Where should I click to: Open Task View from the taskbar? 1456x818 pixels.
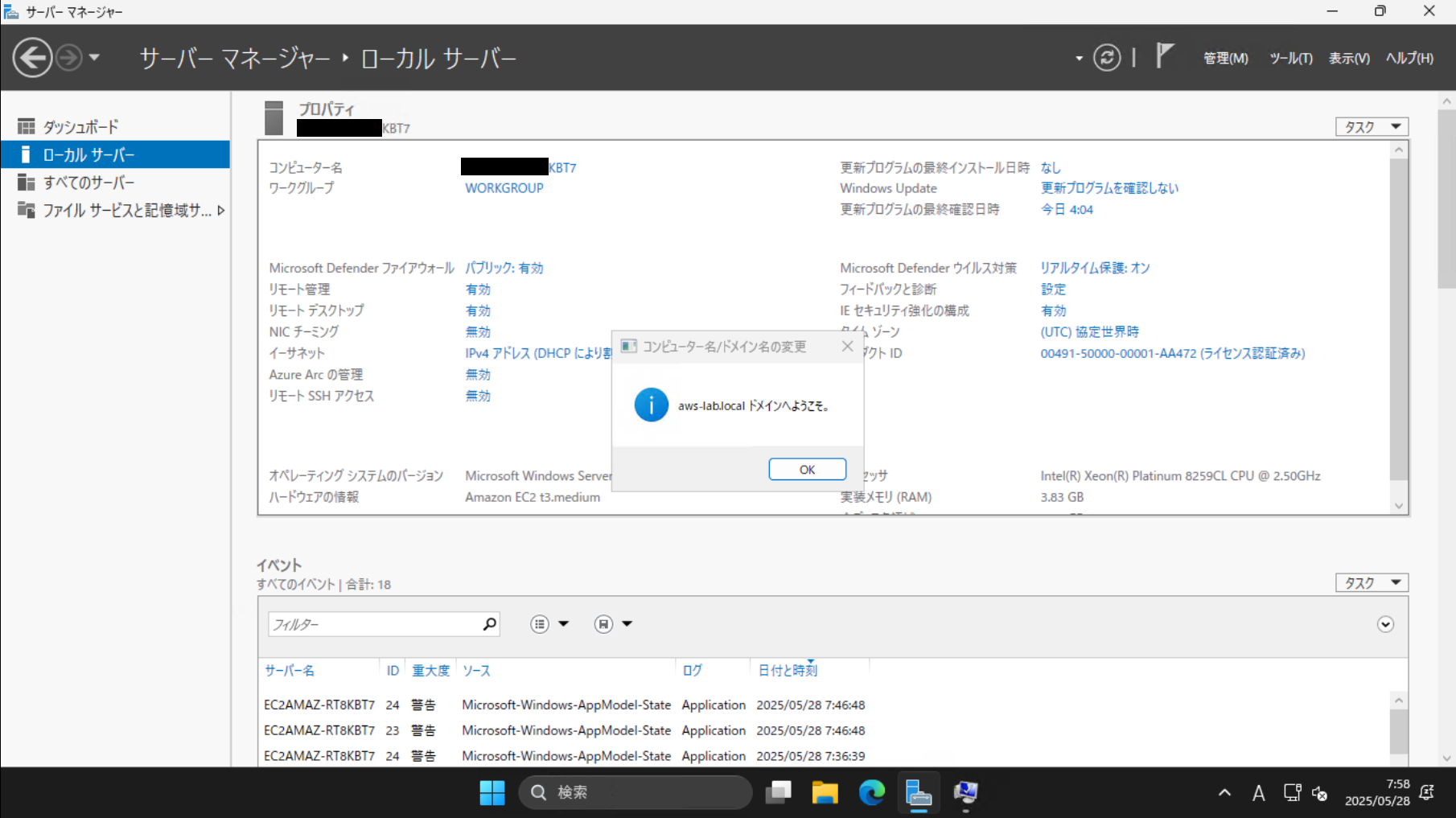point(779,793)
